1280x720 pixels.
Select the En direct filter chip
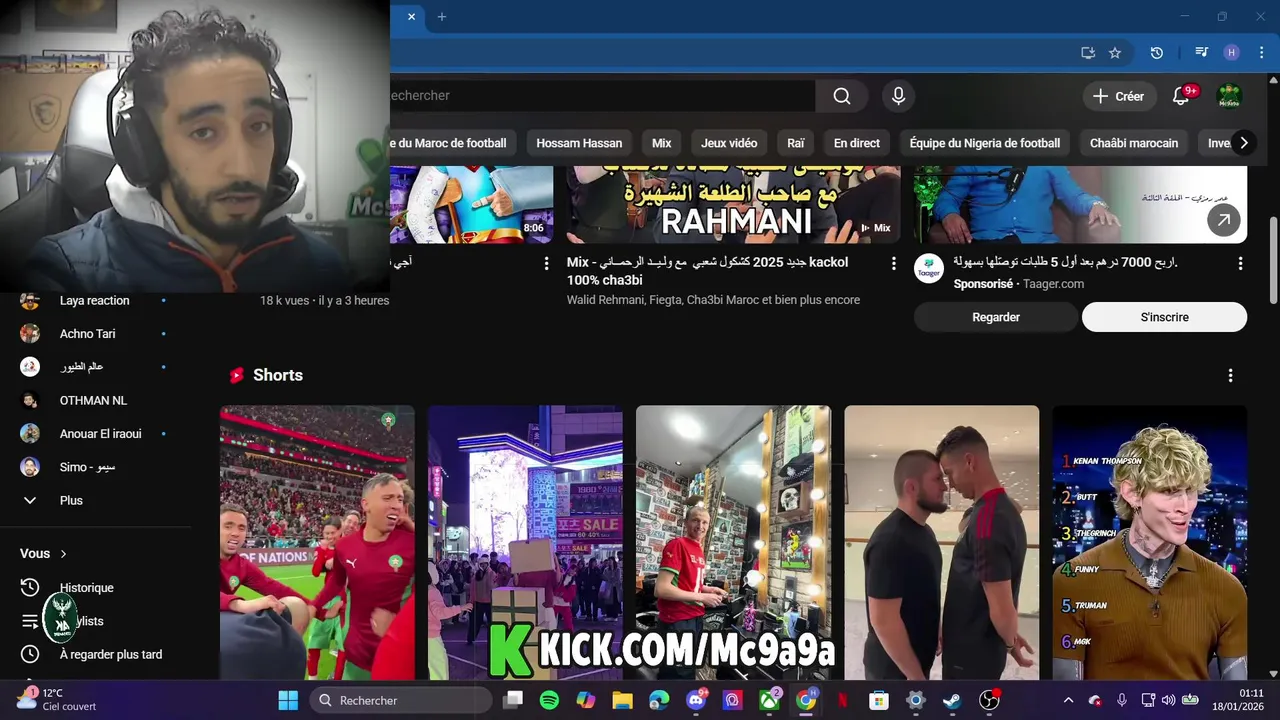point(857,143)
